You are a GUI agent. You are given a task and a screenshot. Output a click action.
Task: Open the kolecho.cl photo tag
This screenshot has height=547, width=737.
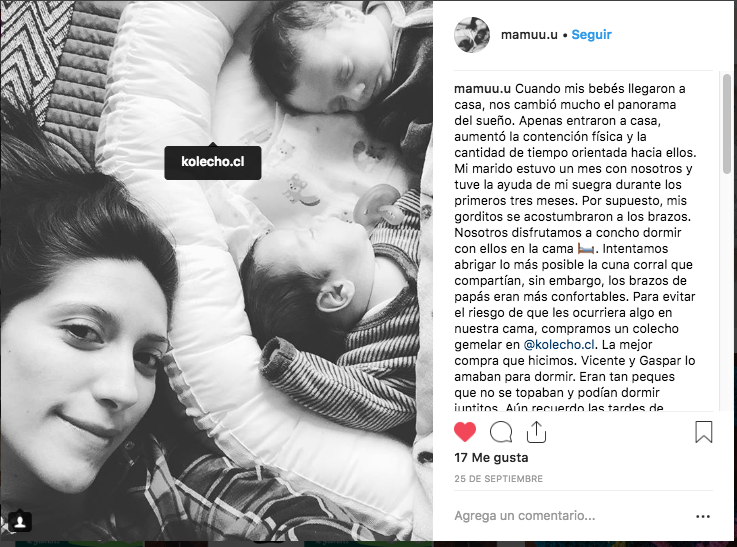point(212,162)
